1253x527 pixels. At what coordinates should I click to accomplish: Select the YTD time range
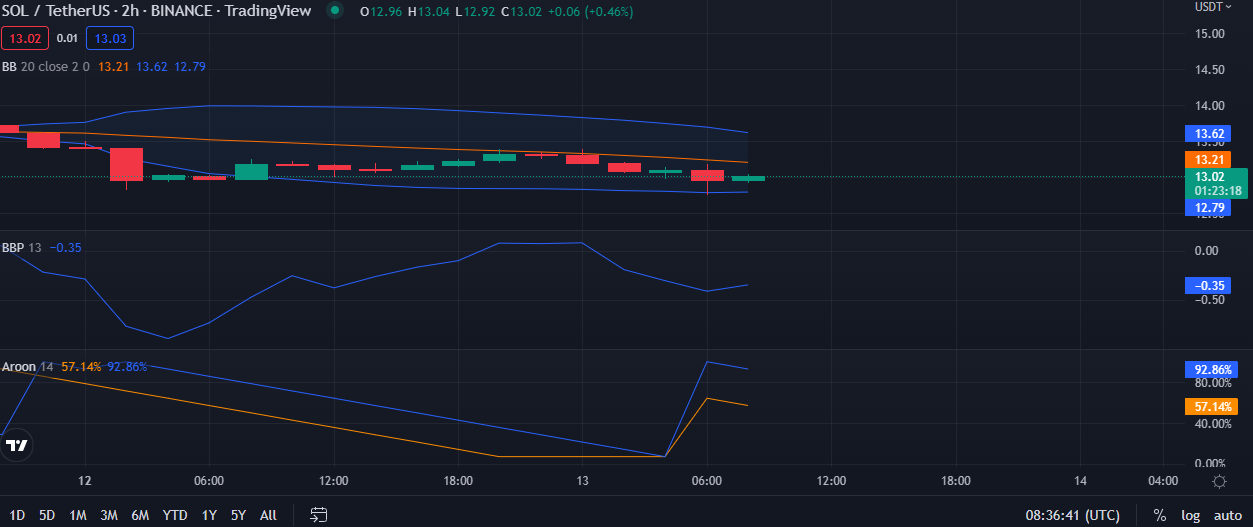tap(175, 515)
